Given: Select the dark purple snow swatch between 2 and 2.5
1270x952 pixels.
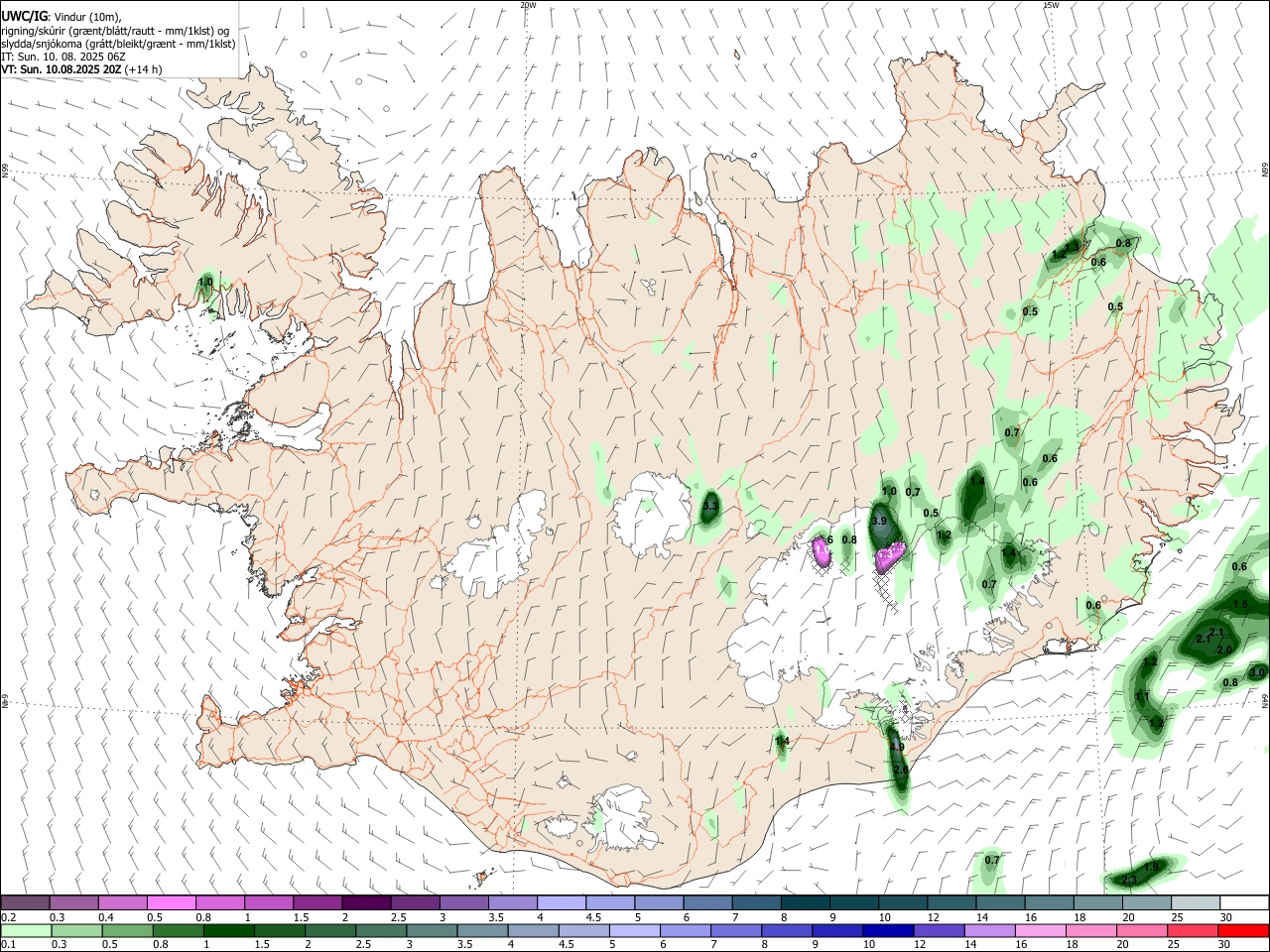Looking at the screenshot, I should tap(366, 902).
